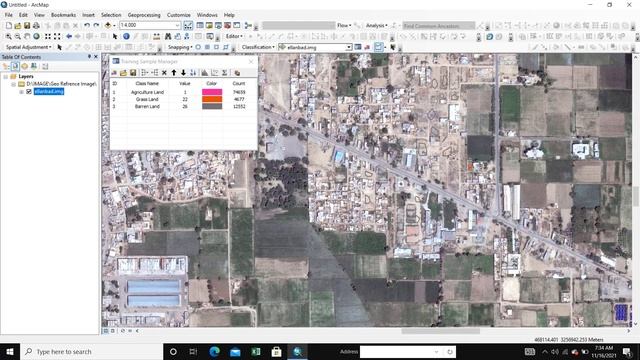
Task: Create signature file in Training Sample Manager
Action: click(x=237, y=73)
